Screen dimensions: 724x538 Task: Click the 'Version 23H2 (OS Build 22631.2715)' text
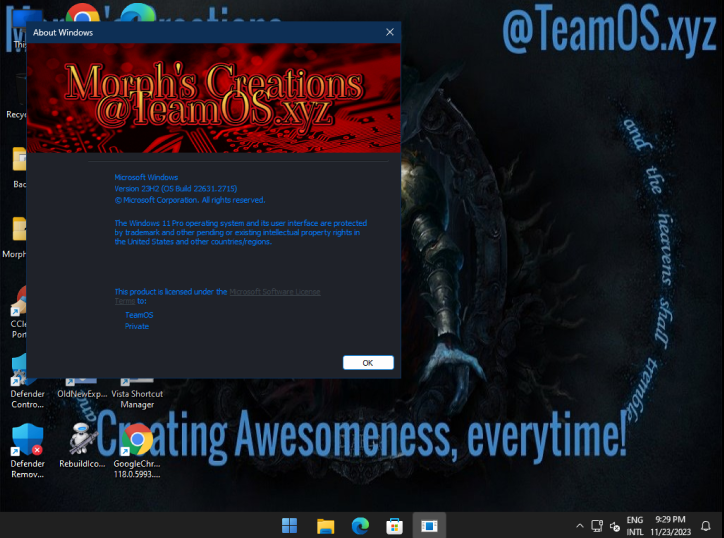tap(175, 188)
